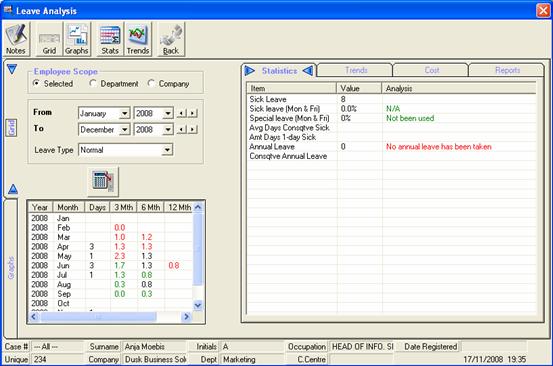The width and height of the screenshot is (553, 366).
Task: Click the Year column header
Action: [x=40, y=207]
